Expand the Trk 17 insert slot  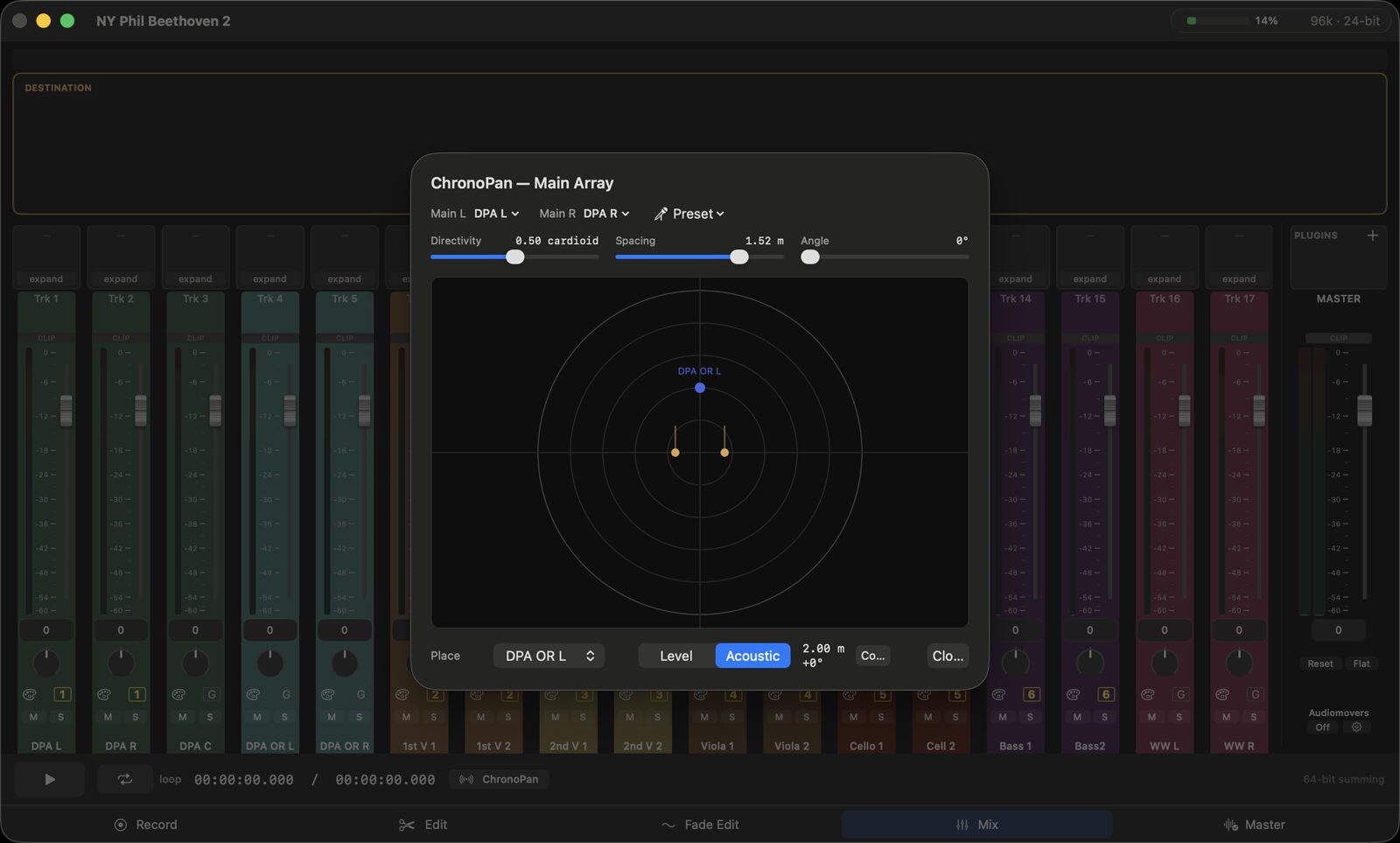click(x=1239, y=279)
